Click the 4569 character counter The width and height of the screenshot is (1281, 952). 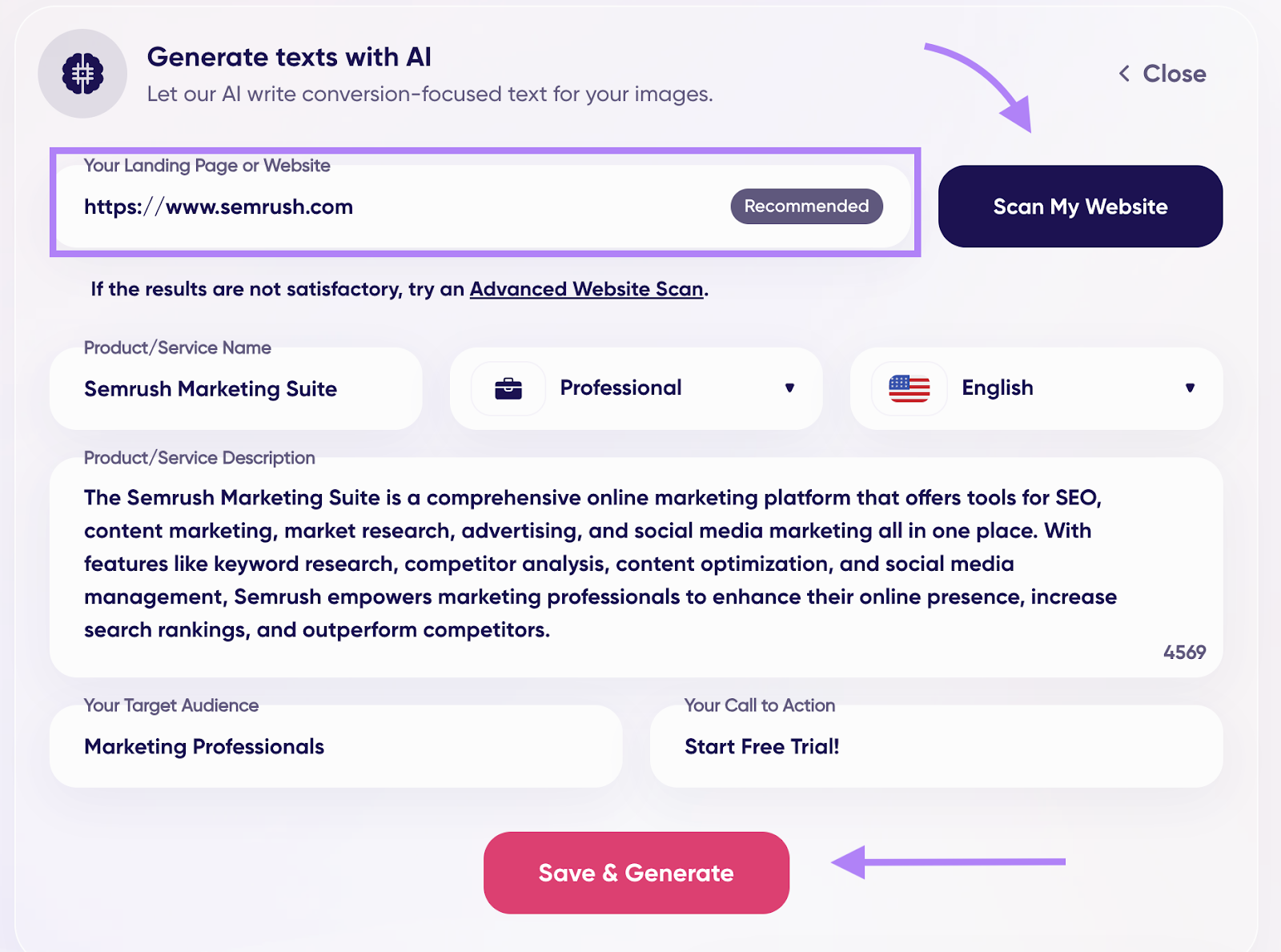[1184, 653]
